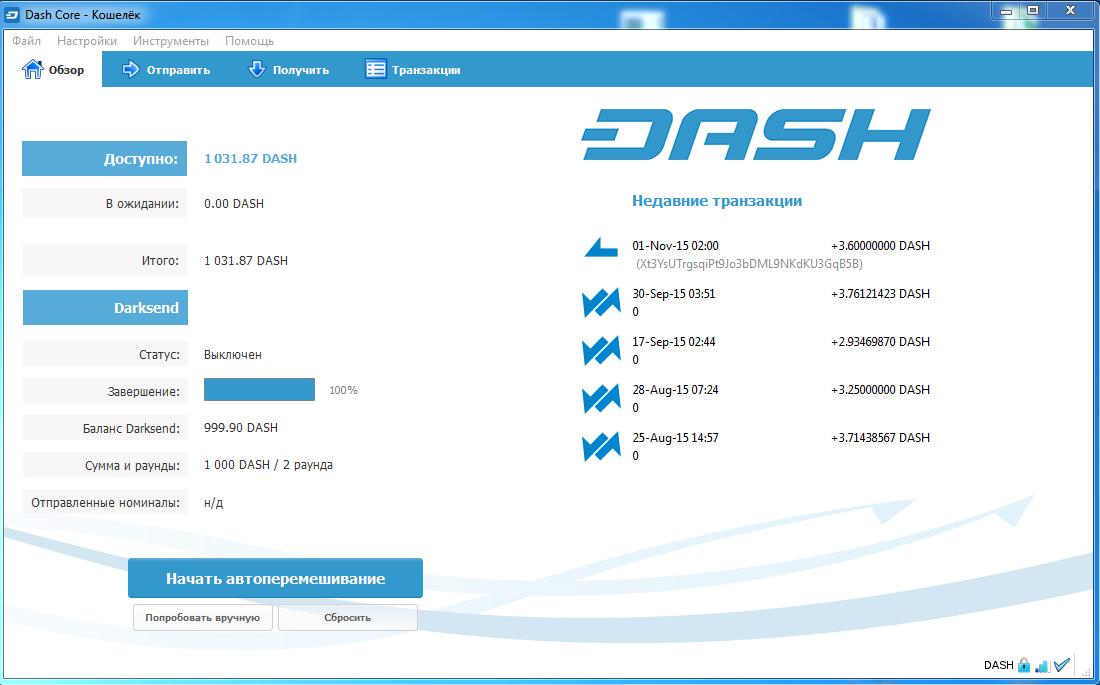
Task: Start mixing with Начать автоперемешивание button
Action: pyautogui.click(x=275, y=578)
